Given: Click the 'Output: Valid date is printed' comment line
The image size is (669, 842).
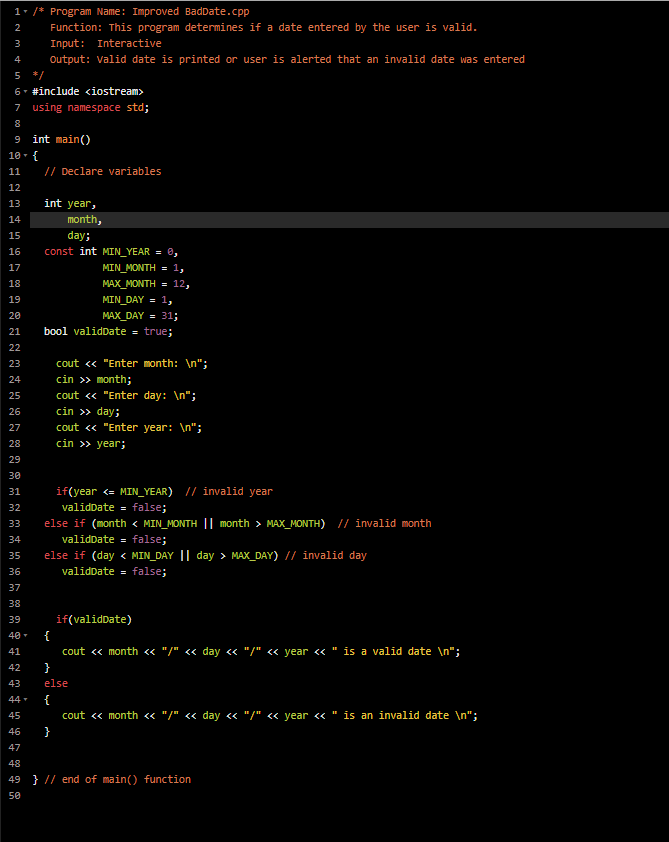Looking at the screenshot, I should click(x=287, y=60).
